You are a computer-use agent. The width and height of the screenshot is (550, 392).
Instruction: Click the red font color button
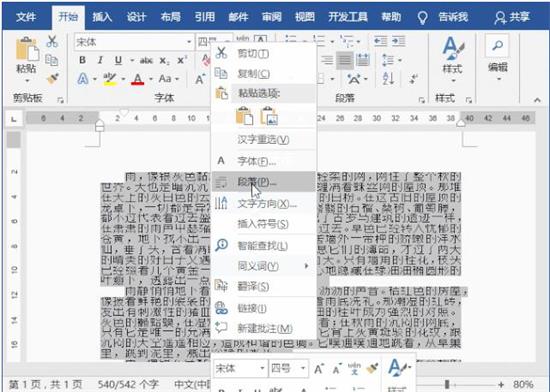(138, 79)
